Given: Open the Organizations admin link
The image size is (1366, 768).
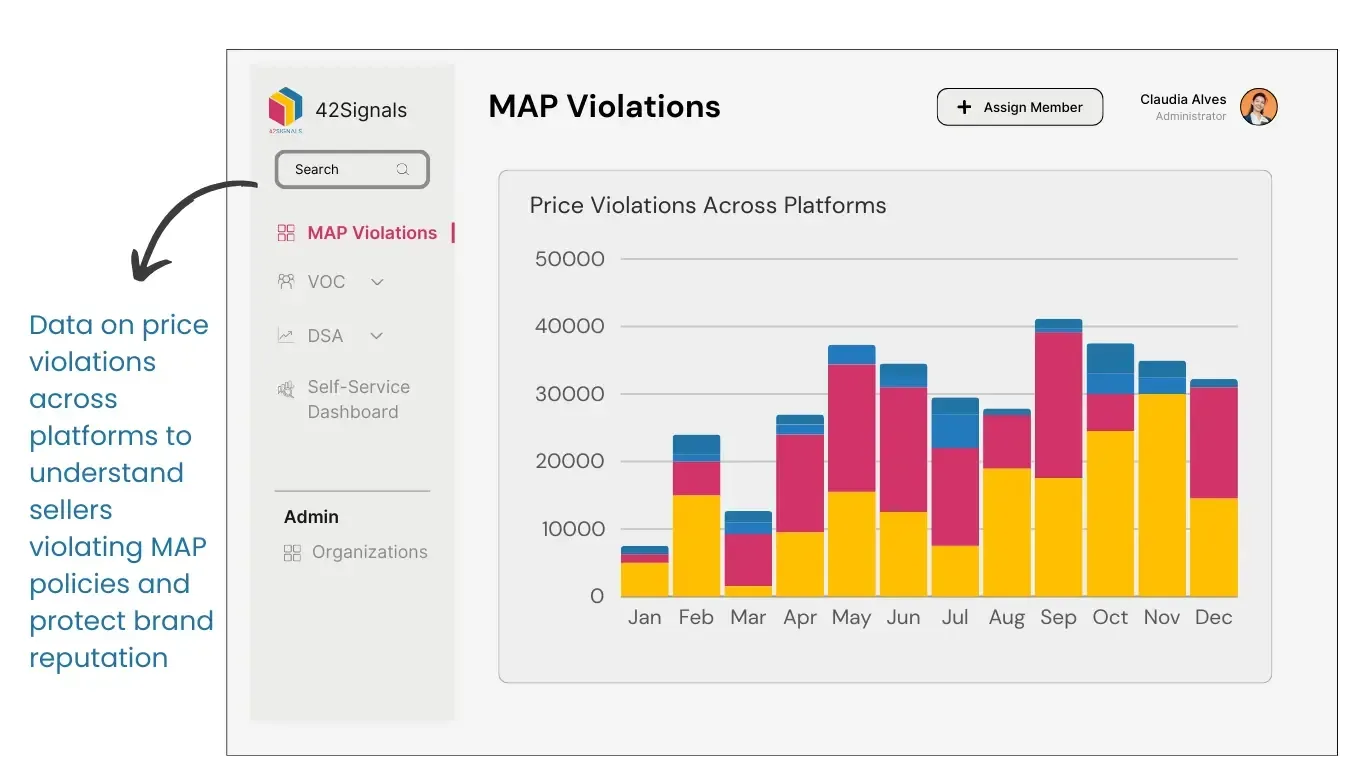Looking at the screenshot, I should point(369,551).
